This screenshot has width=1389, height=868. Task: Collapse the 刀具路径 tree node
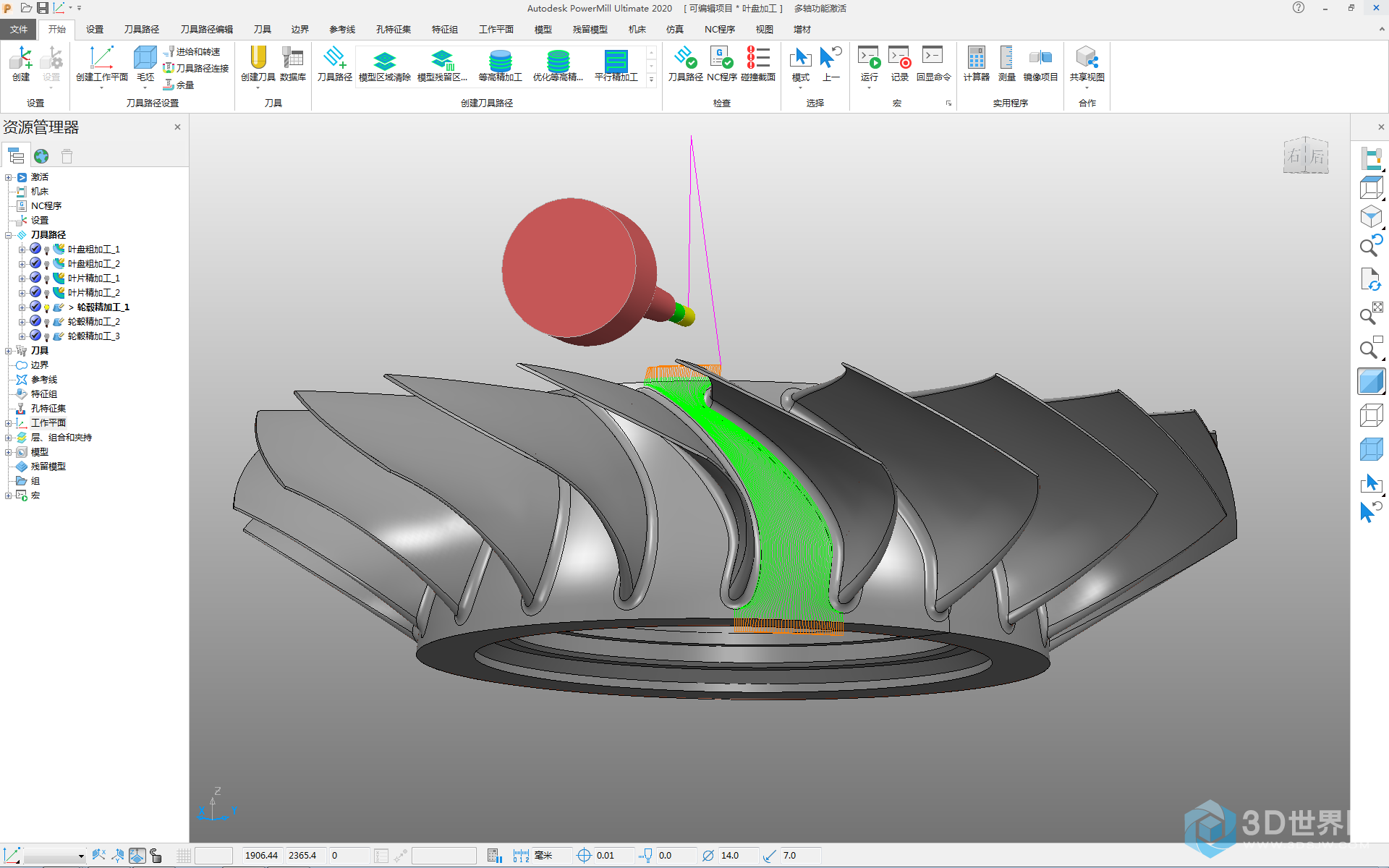(9, 235)
